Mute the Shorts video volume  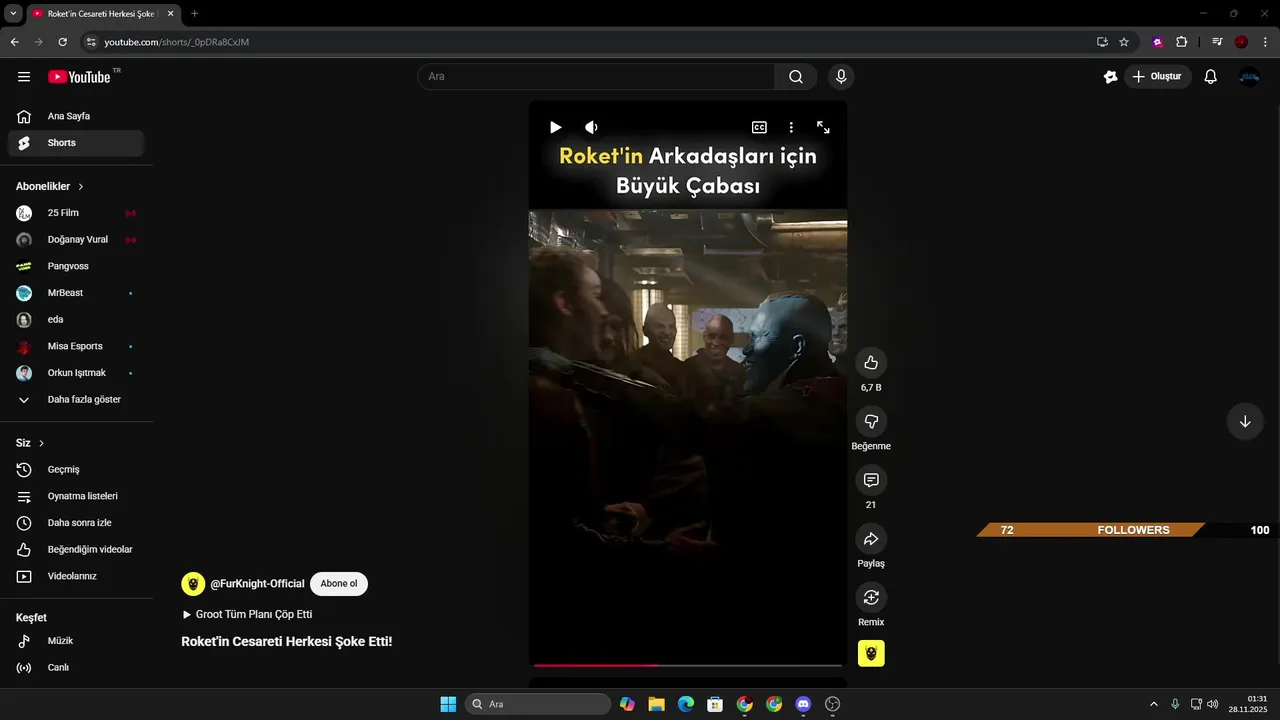592,127
